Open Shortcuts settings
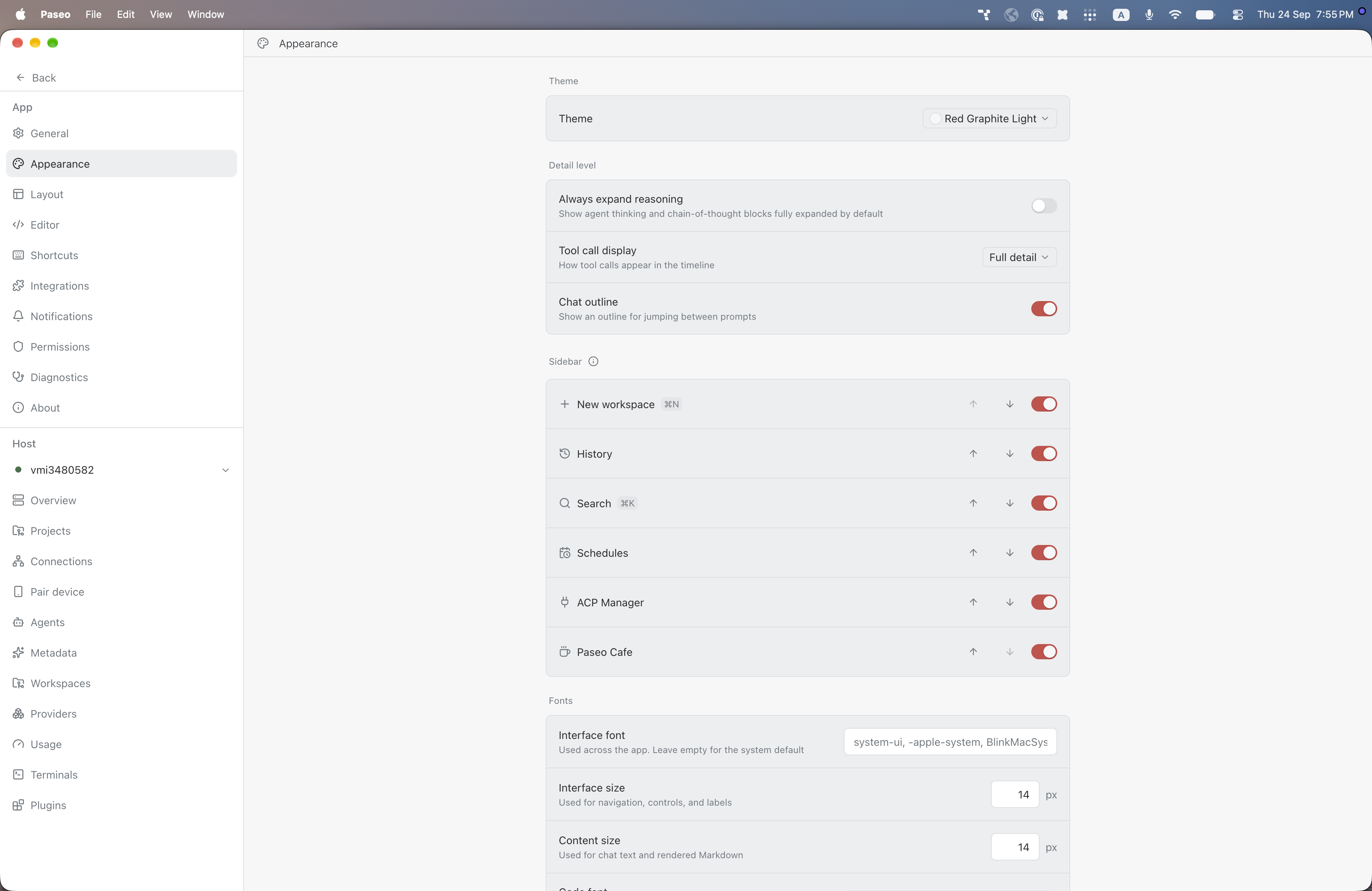 [121, 255]
